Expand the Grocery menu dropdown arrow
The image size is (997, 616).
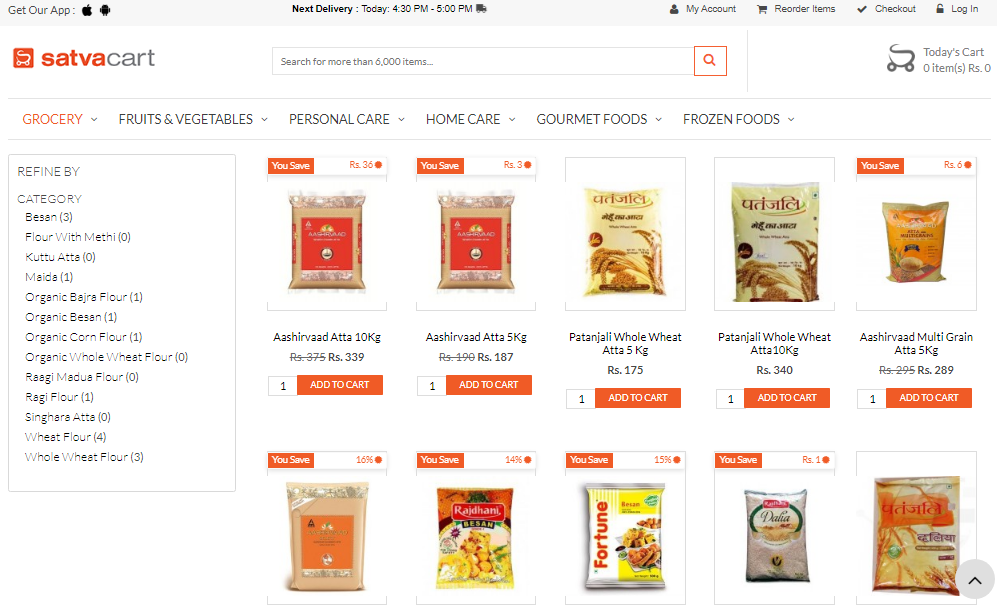(x=94, y=120)
